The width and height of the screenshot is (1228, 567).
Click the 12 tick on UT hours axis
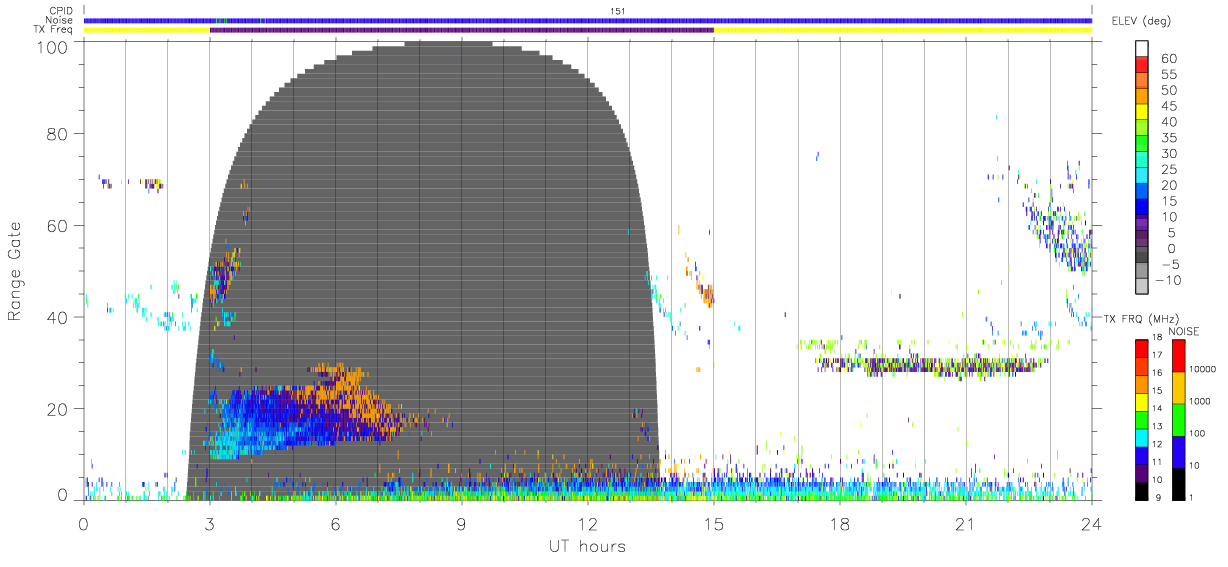pos(588,523)
